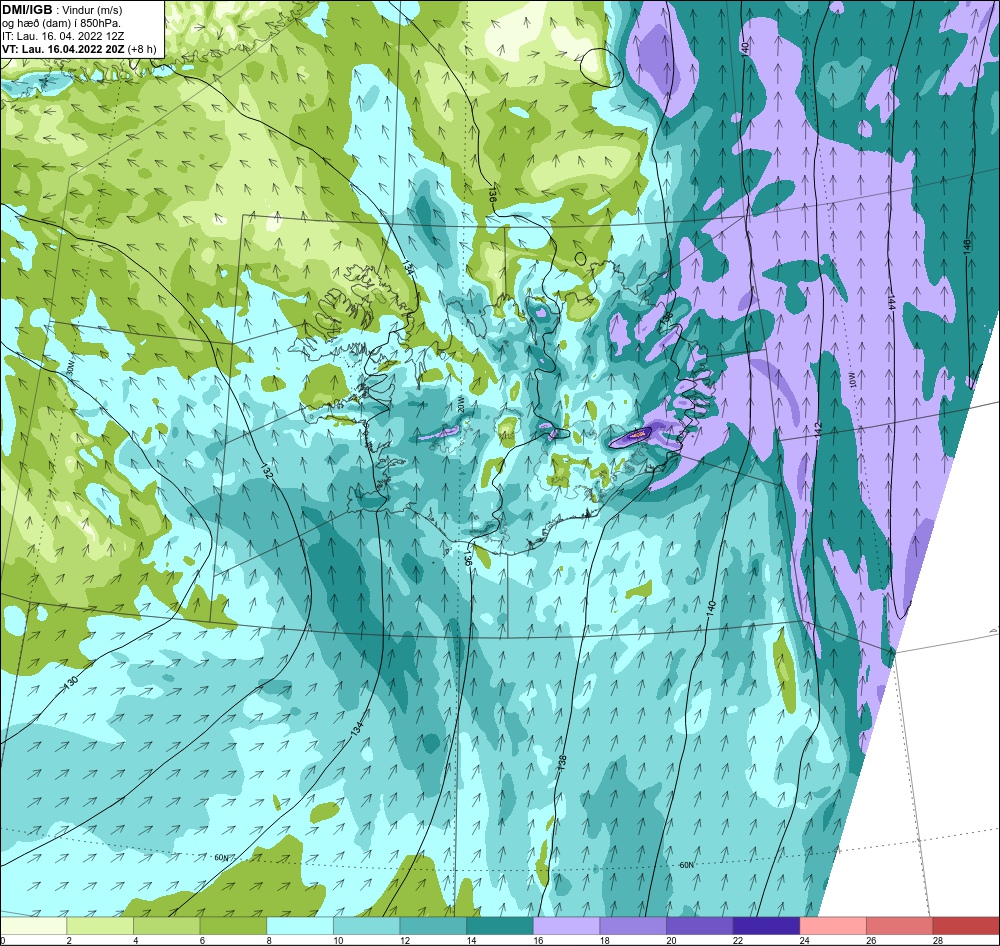Click the 'DMI/IGB : Vindur (m/s)' title text
Image resolution: width=1000 pixels, height=946 pixels.
[x=62, y=10]
